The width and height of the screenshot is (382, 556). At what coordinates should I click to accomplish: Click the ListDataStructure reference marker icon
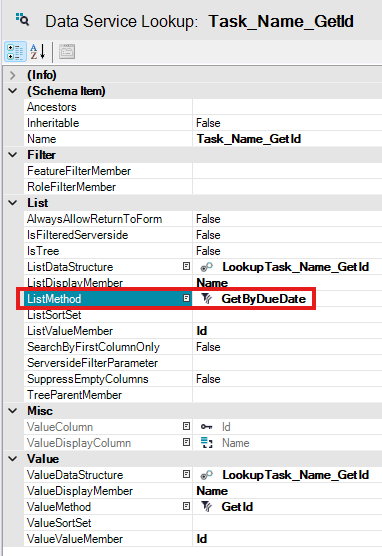[186, 267]
